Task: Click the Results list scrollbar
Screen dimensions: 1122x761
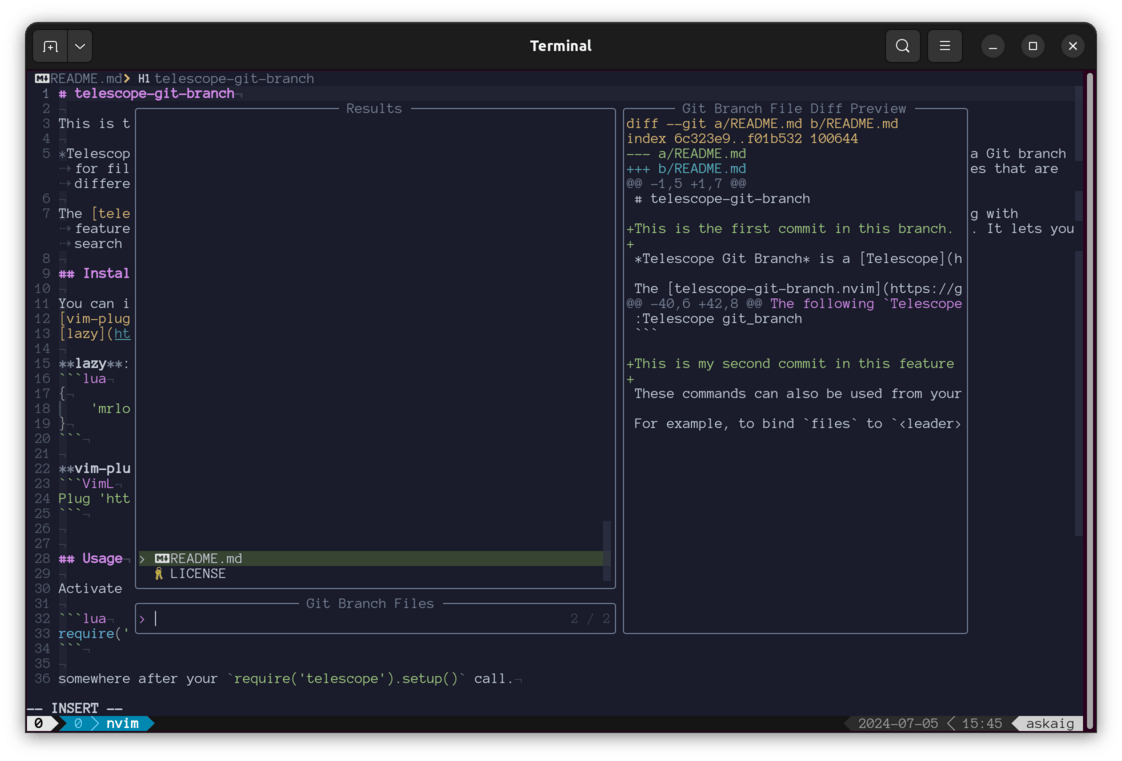Action: pyautogui.click(x=606, y=550)
